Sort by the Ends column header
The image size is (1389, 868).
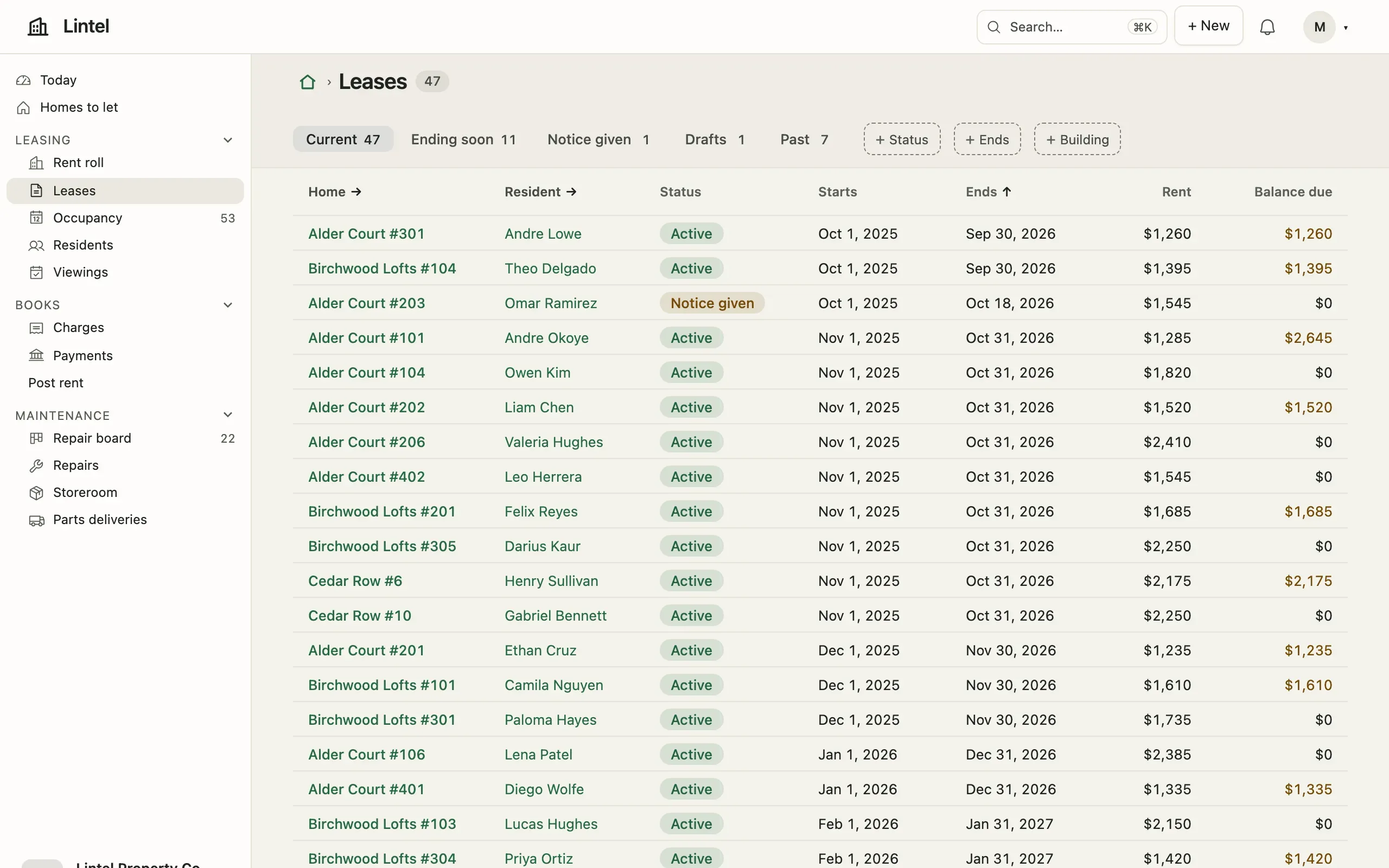click(x=988, y=192)
